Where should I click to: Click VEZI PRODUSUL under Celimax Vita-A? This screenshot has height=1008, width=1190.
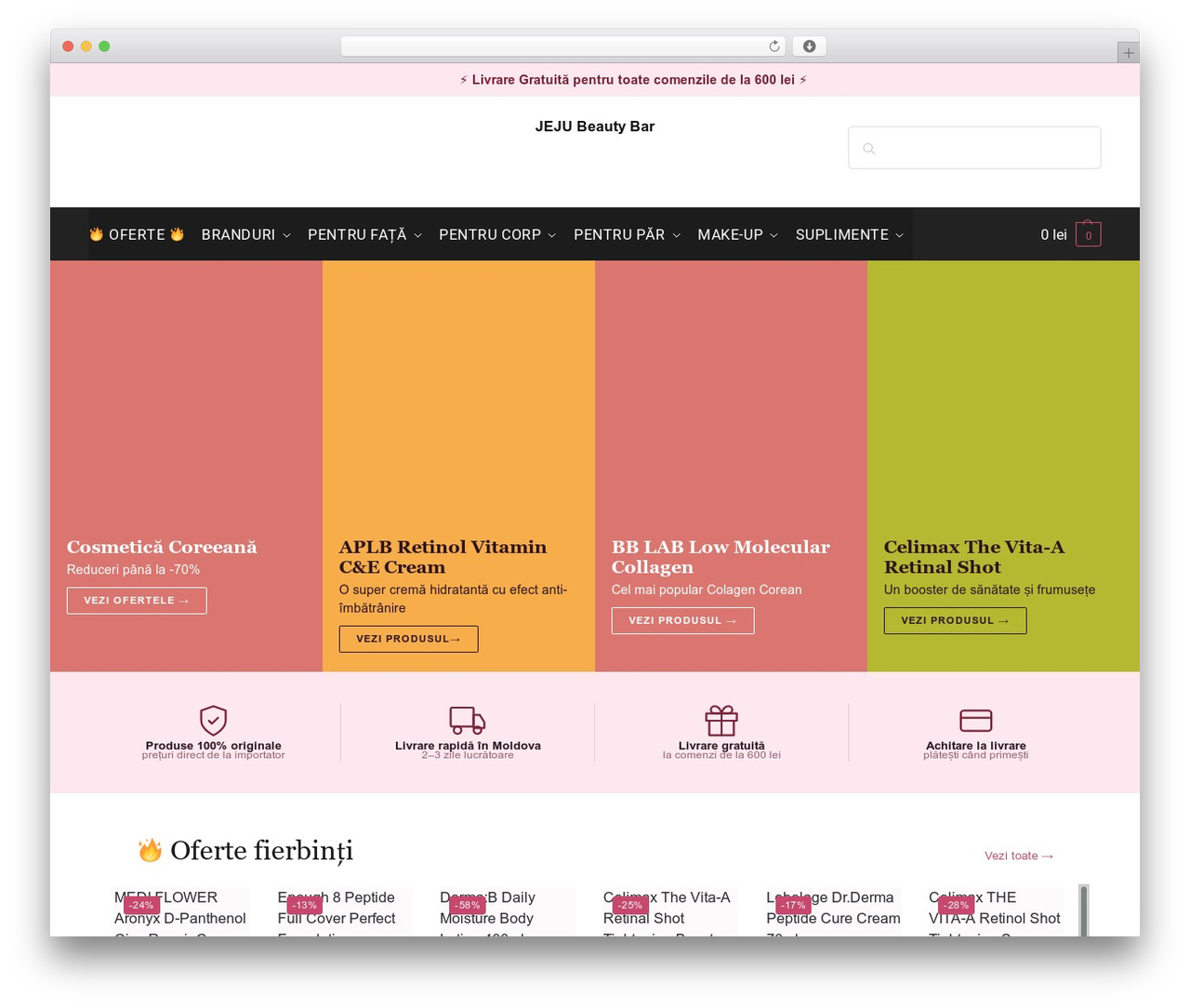point(955,620)
